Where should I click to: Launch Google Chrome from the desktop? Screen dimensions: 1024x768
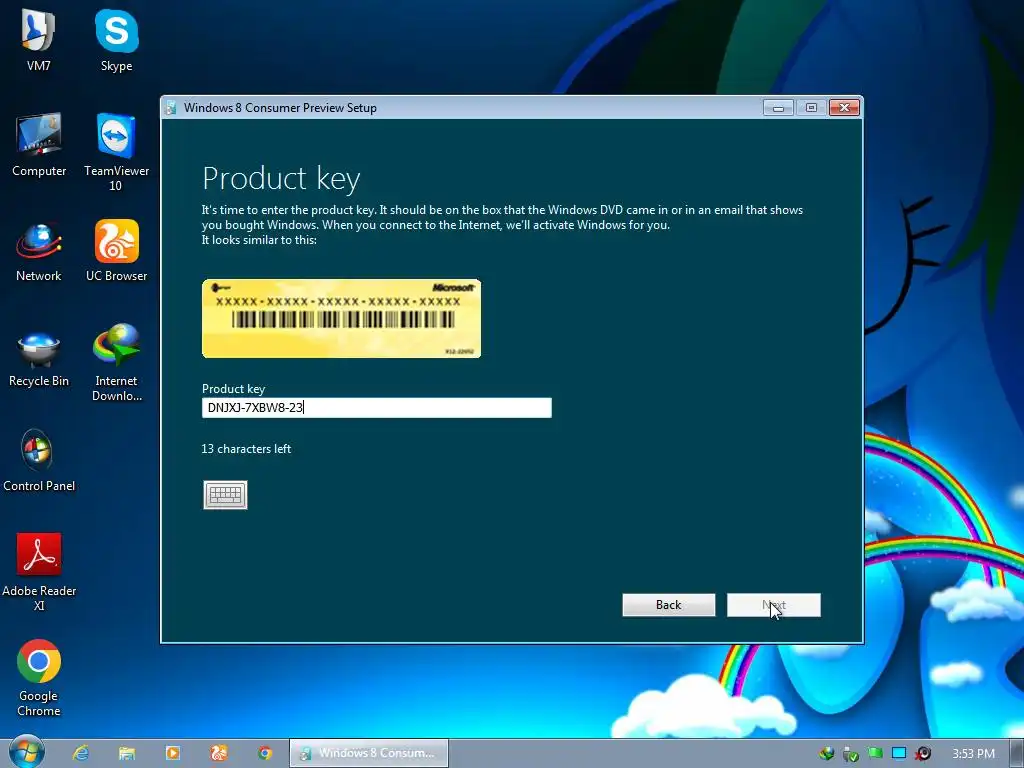[39, 678]
